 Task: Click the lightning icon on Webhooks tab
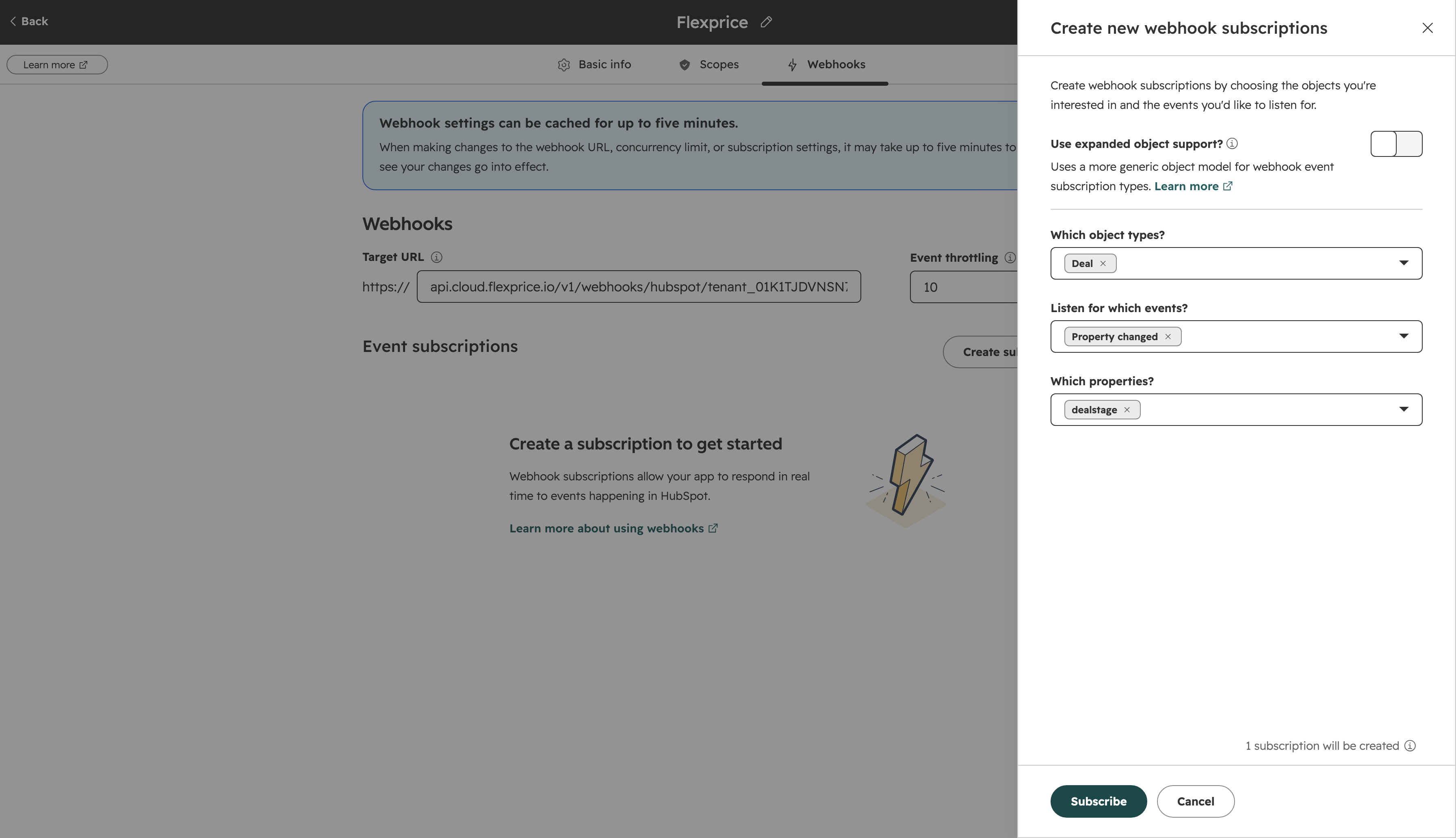tap(793, 65)
